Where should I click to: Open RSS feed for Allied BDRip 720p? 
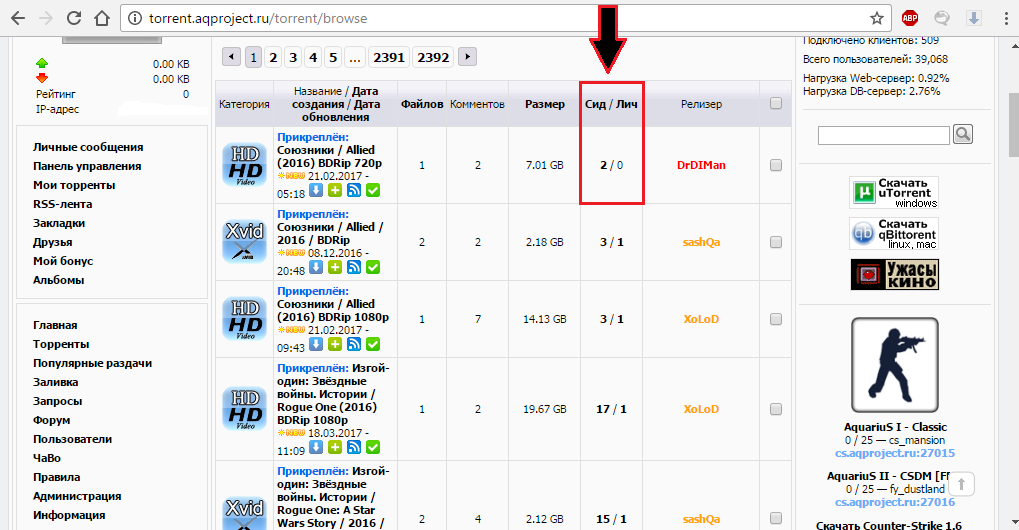coord(354,190)
